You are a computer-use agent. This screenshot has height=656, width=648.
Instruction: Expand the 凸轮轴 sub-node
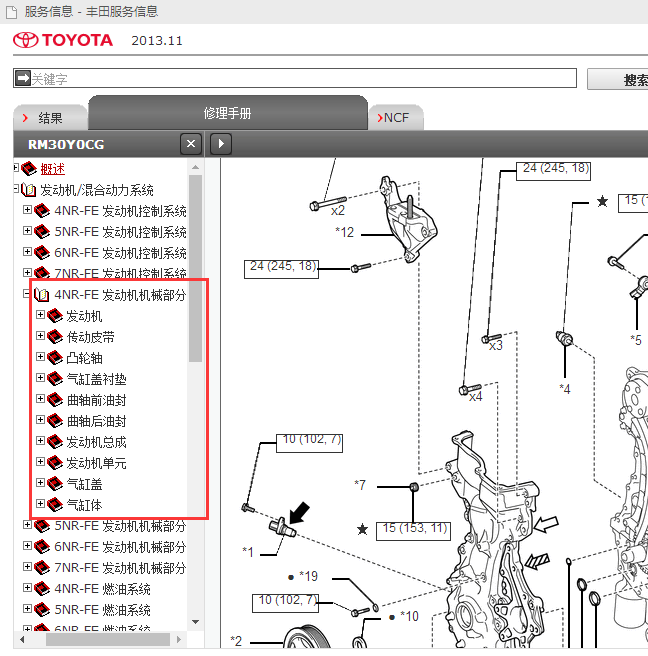(x=40, y=356)
